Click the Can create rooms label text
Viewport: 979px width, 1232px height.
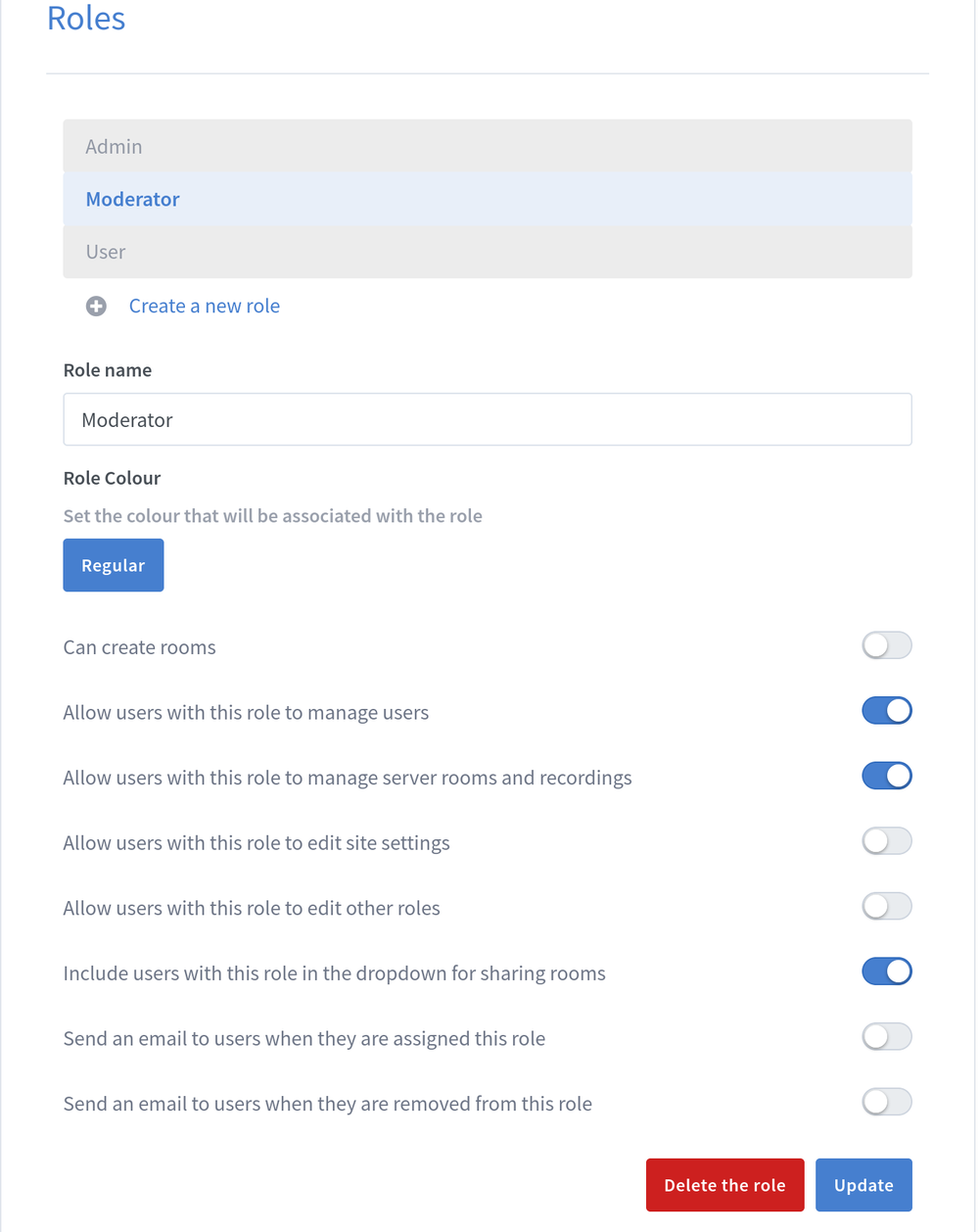tap(139, 647)
